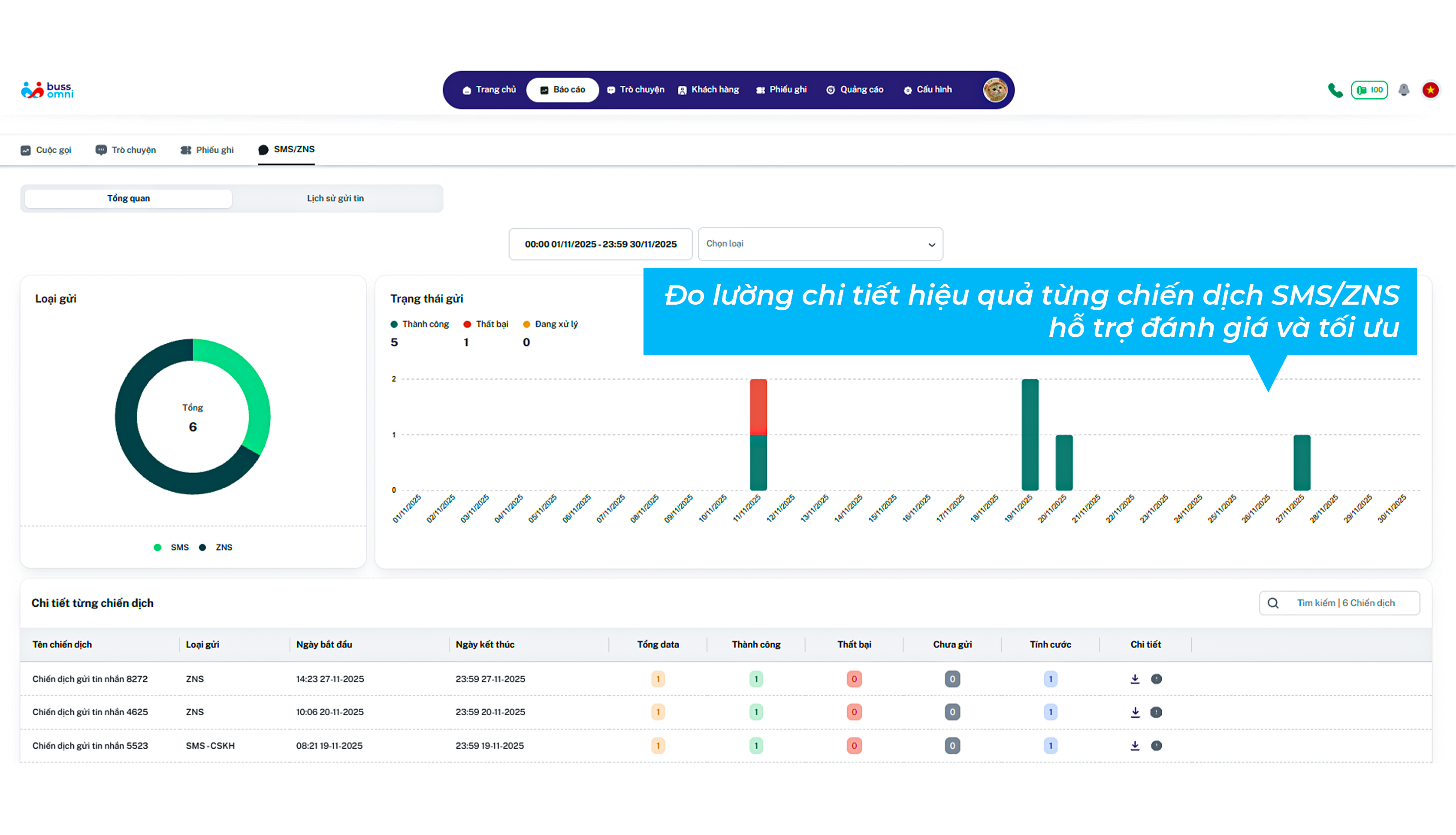Screen dimensions: 1456x835
Task: Download report for campaign 8272
Action: click(1134, 679)
